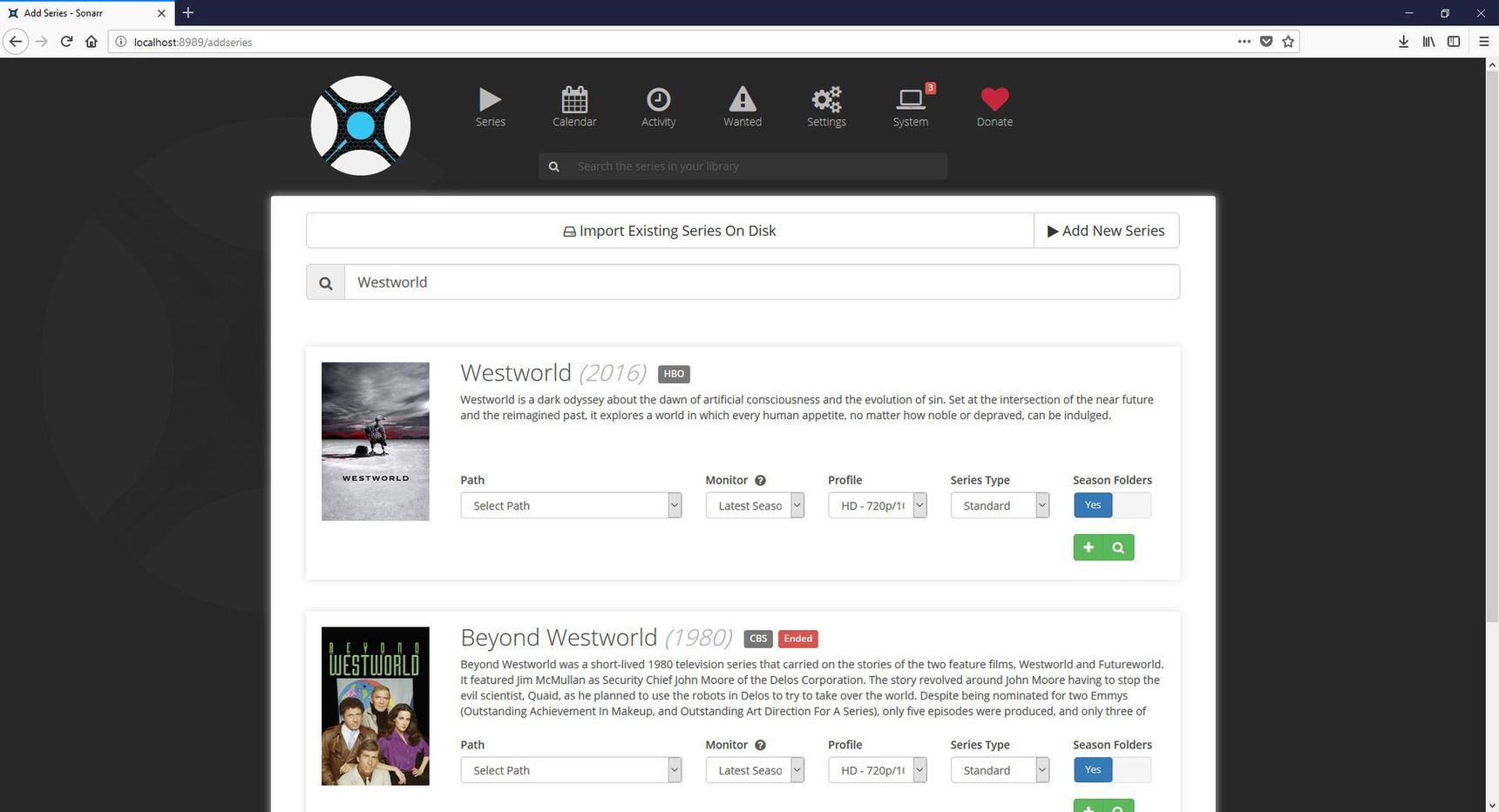Click the red Ended status label
1499x812 pixels.
(798, 639)
